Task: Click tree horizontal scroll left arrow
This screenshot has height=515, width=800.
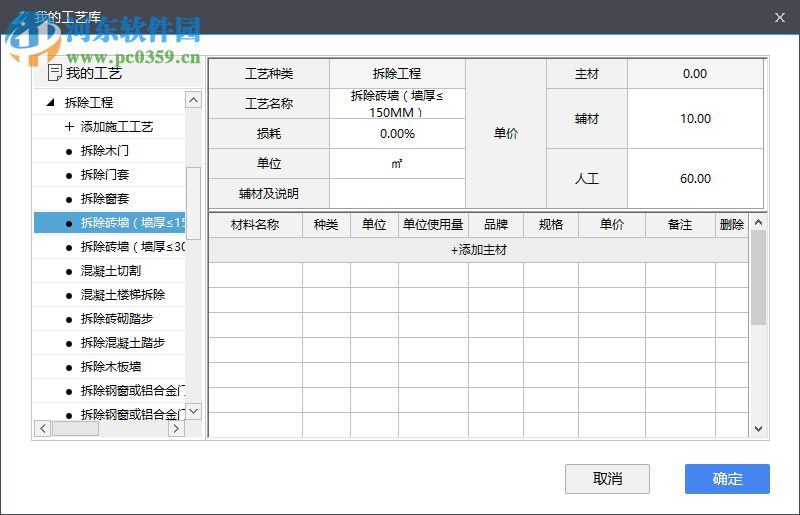Action: (x=42, y=428)
